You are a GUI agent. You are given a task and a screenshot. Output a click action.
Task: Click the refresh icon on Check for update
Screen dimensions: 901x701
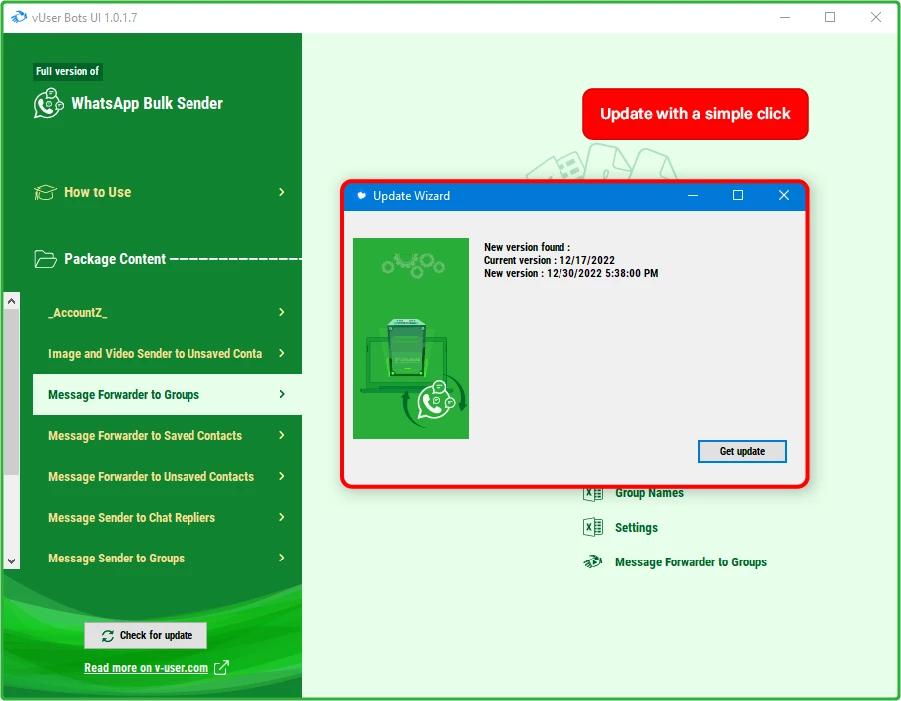pos(107,635)
